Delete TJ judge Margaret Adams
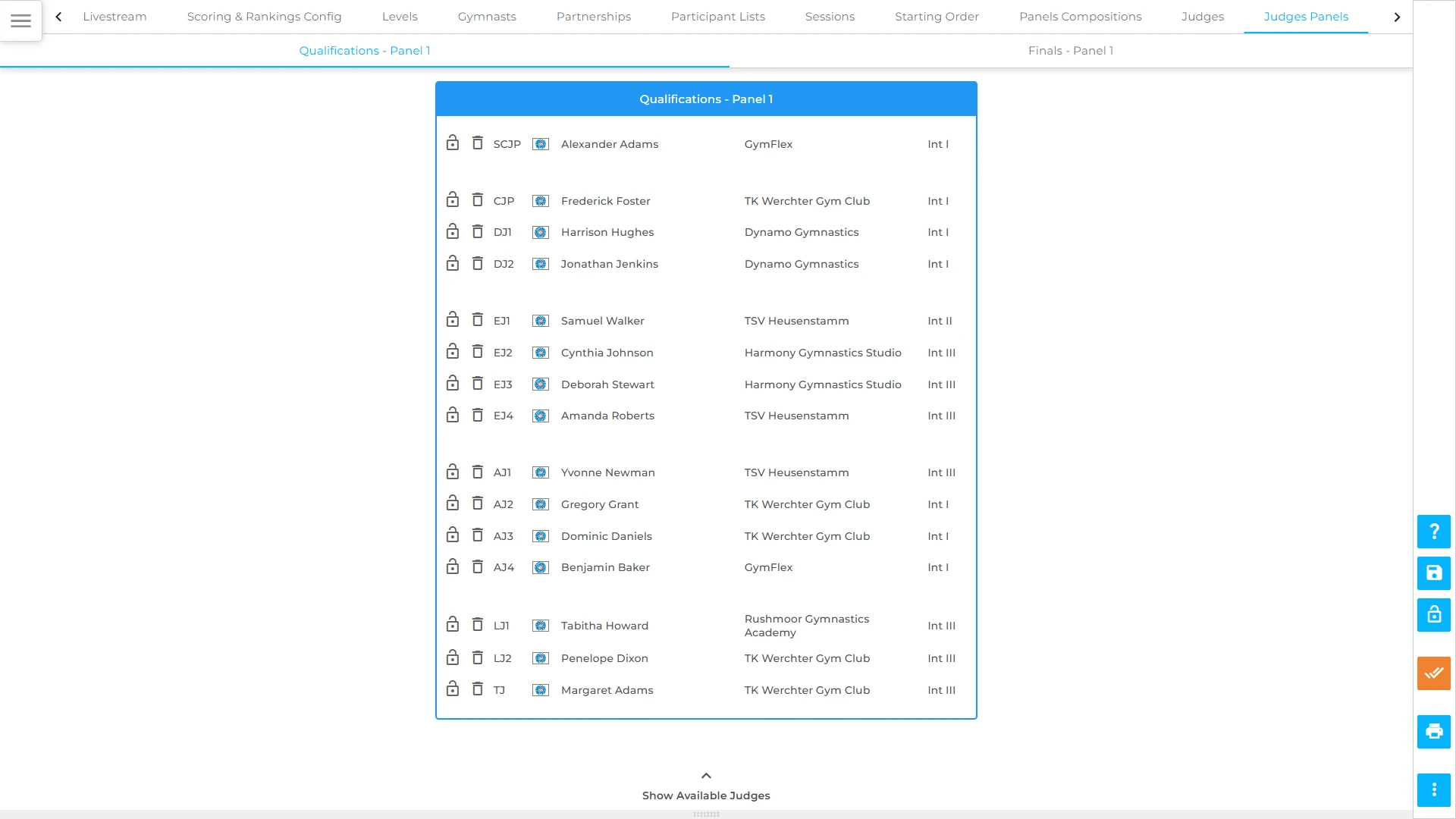1456x819 pixels. (x=478, y=689)
